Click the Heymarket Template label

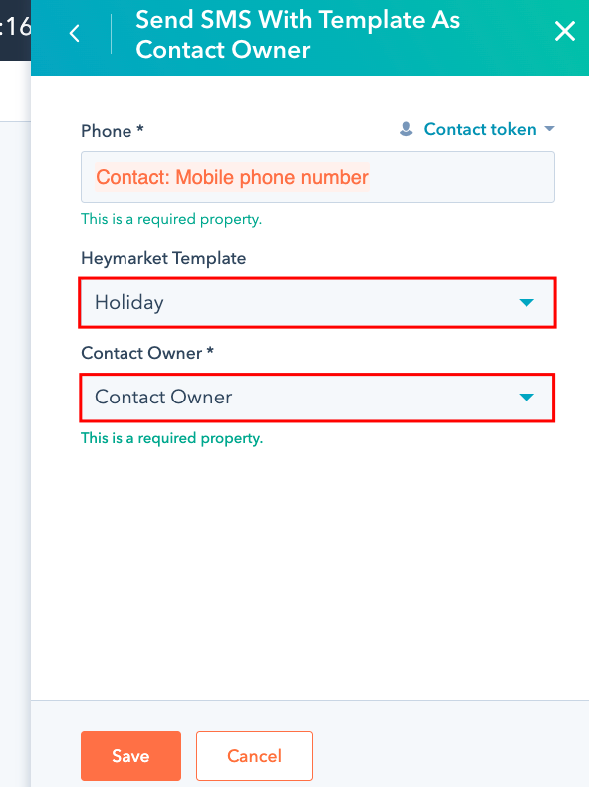tap(164, 258)
